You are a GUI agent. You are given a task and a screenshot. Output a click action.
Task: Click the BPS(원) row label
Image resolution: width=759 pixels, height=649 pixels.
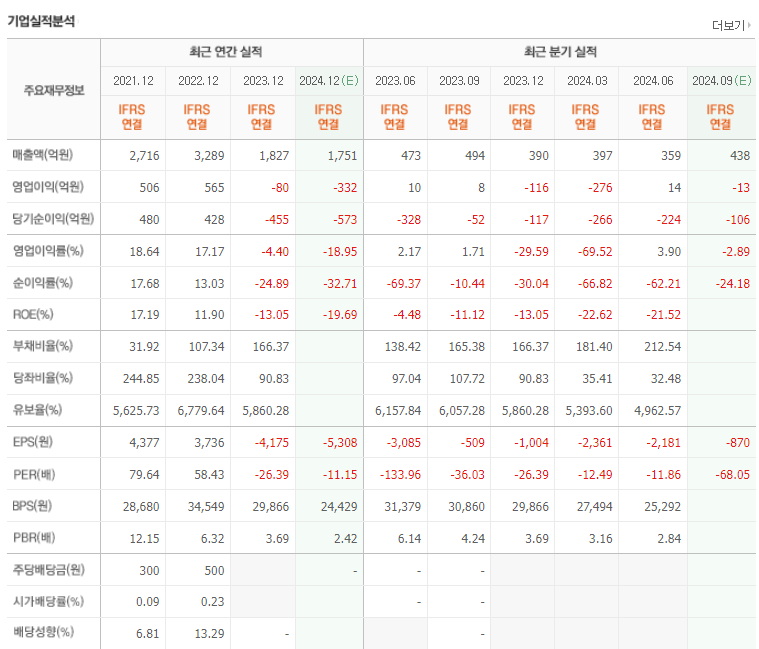[32, 506]
